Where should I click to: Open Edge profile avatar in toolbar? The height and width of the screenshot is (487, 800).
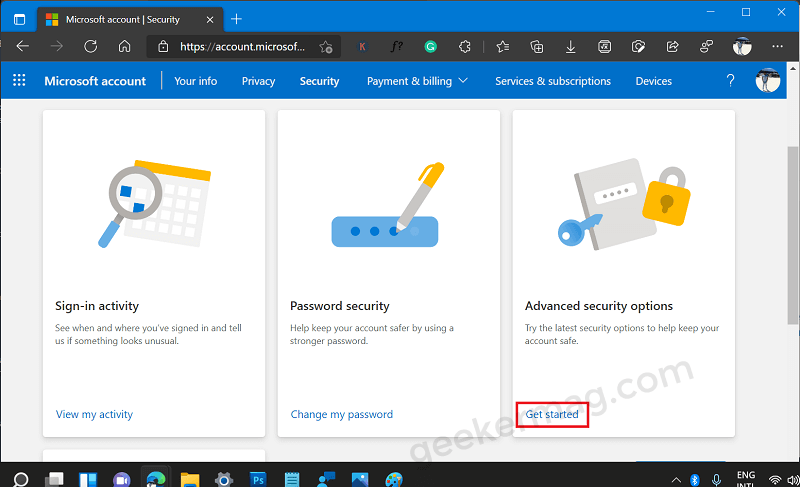[742, 46]
